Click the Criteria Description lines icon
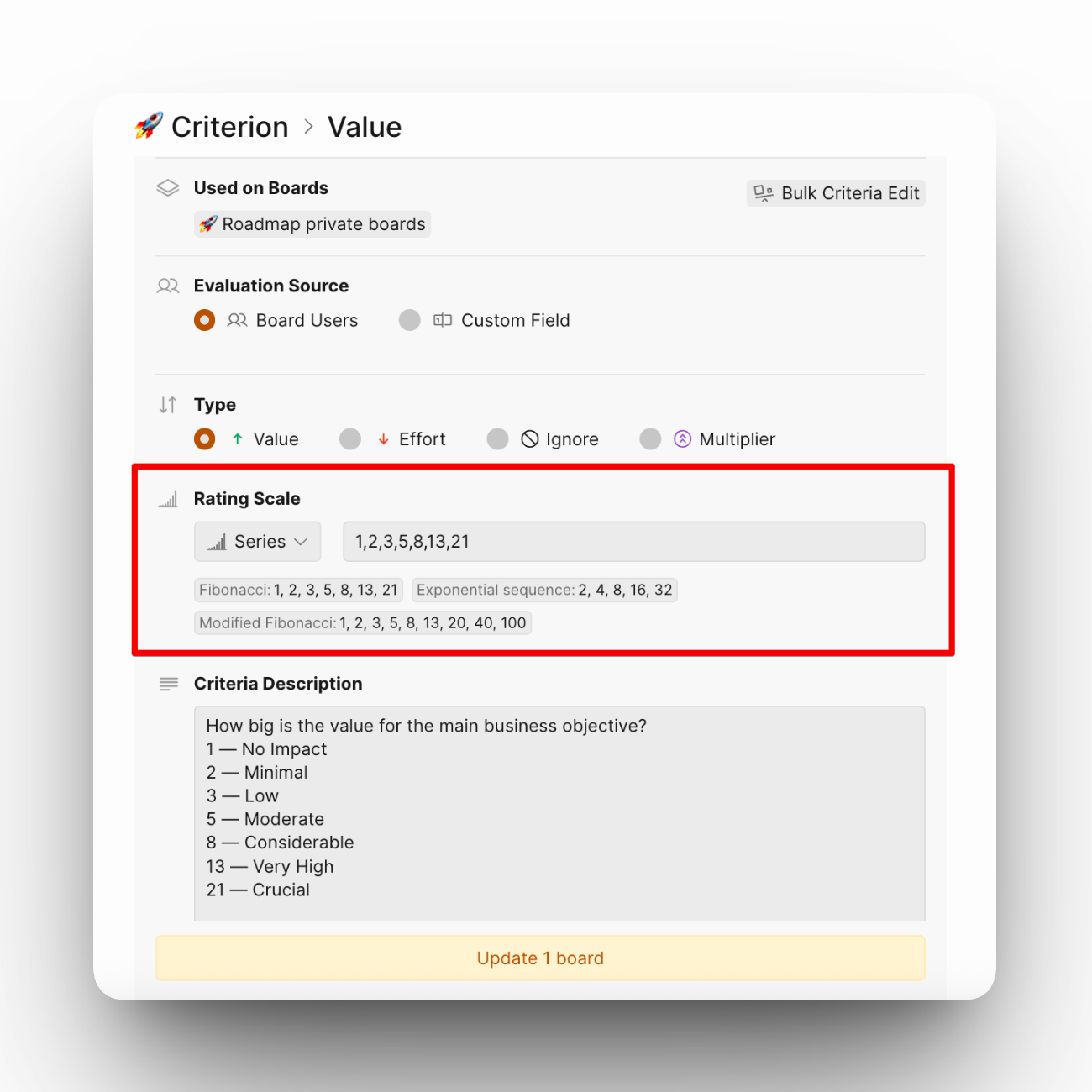This screenshot has width=1092, height=1092. click(x=168, y=684)
